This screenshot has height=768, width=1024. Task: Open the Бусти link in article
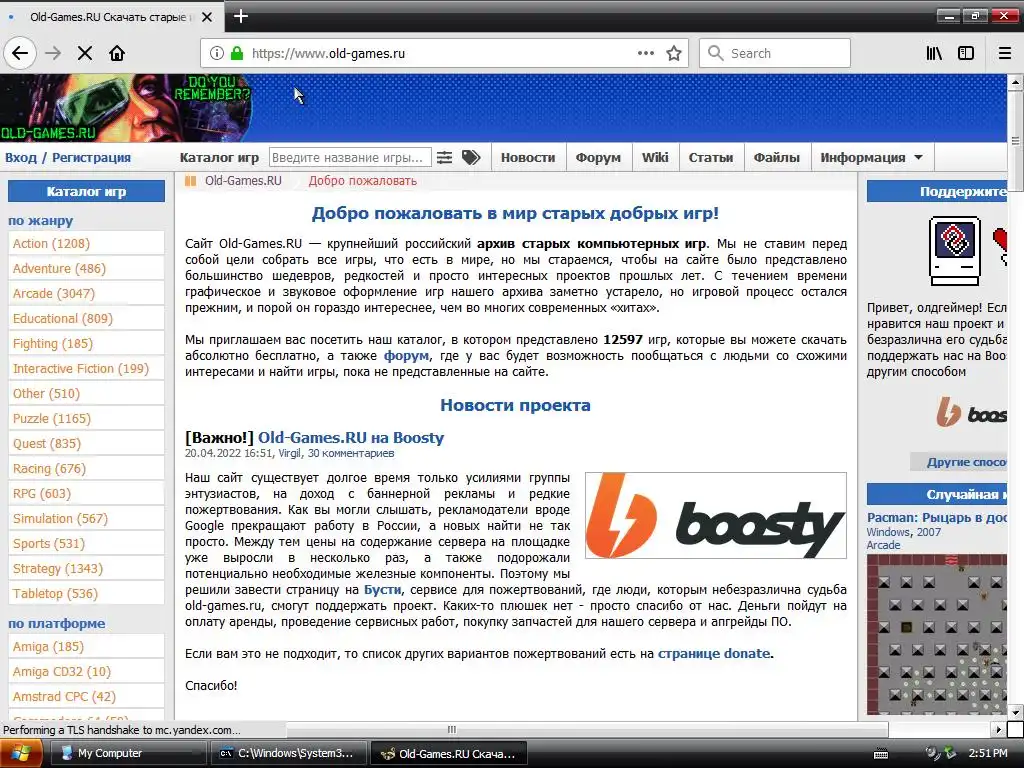coord(383,590)
